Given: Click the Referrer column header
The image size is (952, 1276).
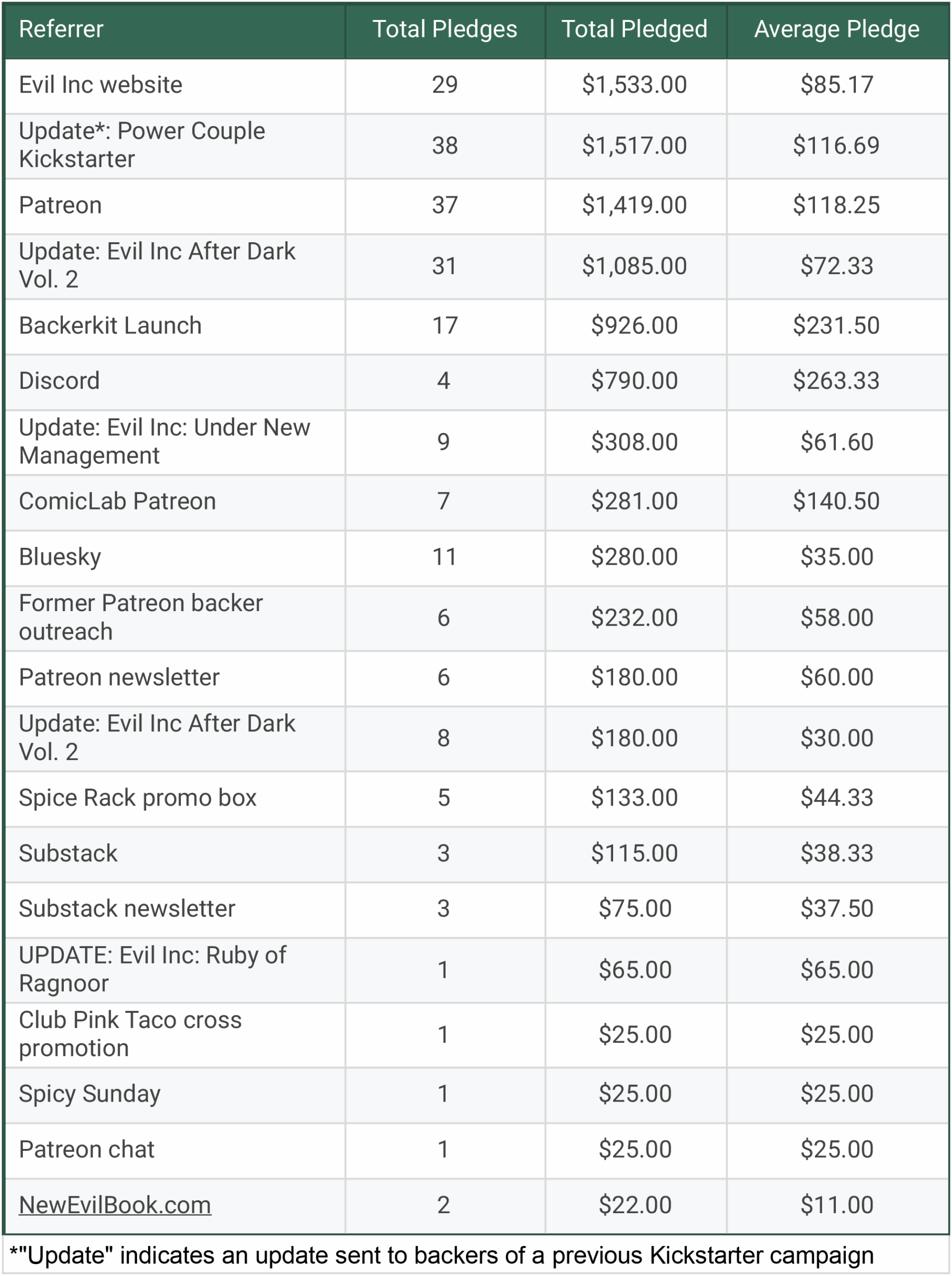Looking at the screenshot, I should pos(61,29).
